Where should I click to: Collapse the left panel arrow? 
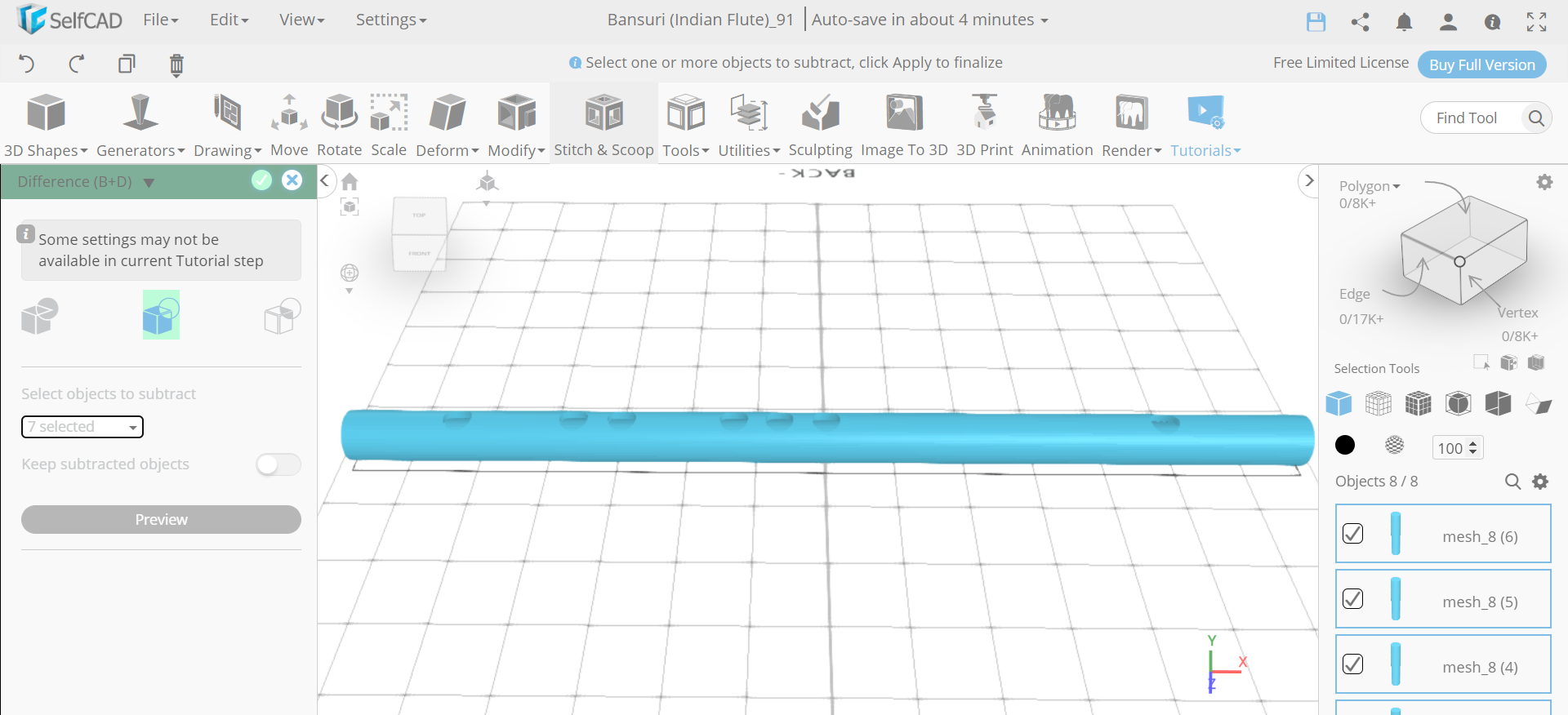[325, 180]
